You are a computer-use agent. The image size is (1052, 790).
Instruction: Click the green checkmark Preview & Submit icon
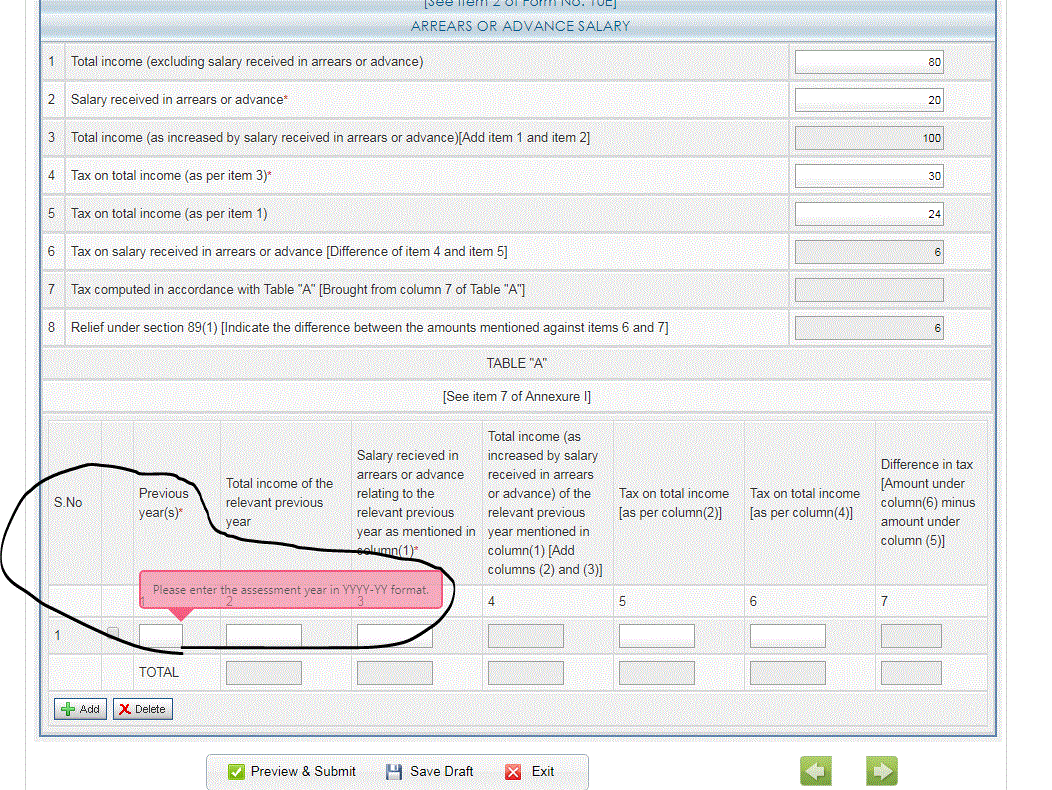pos(236,771)
